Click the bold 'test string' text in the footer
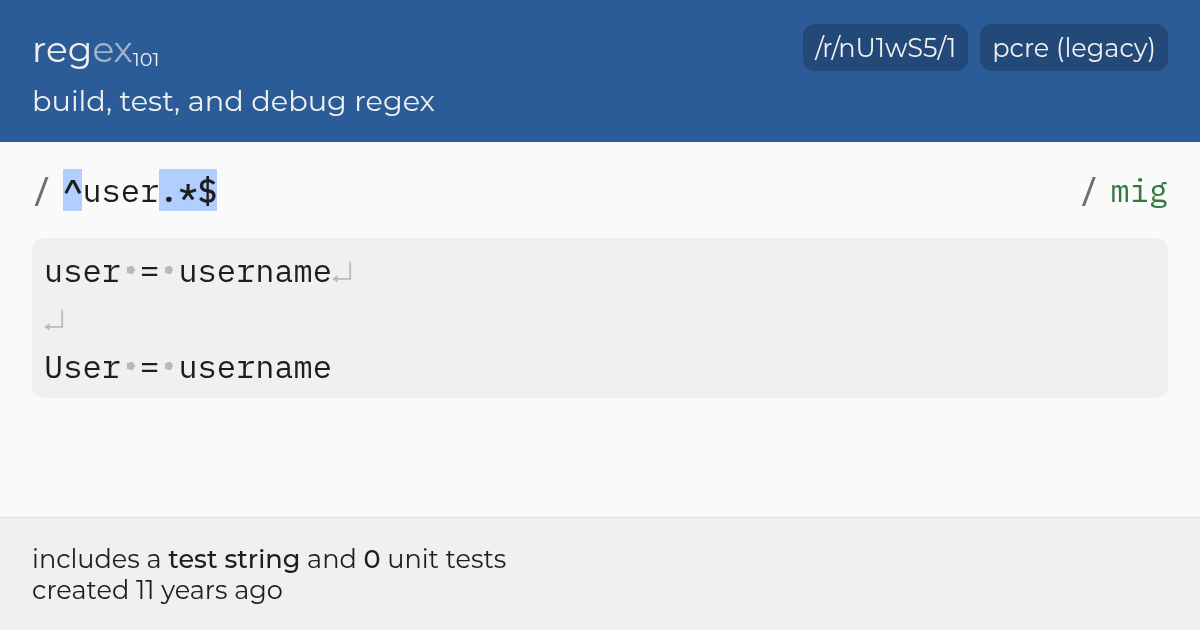The width and height of the screenshot is (1200, 630). click(234, 559)
